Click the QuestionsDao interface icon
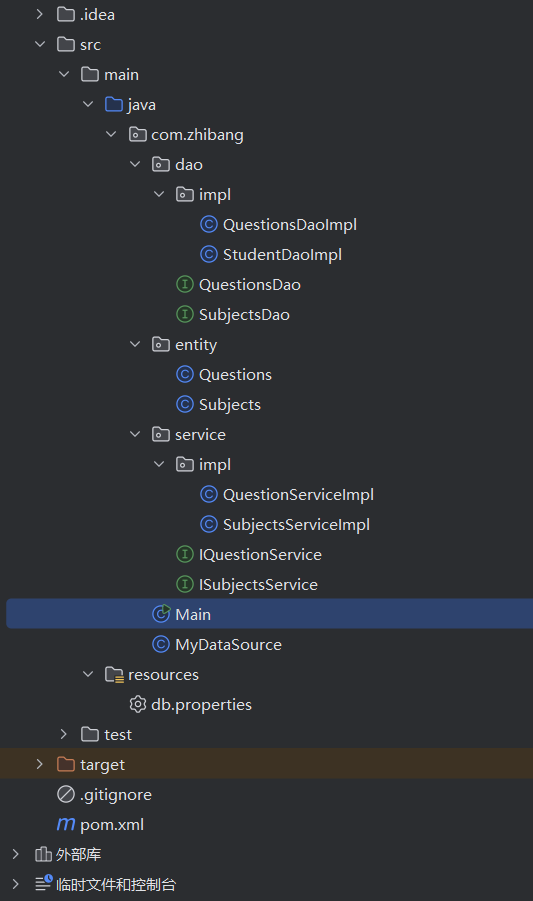 point(184,284)
